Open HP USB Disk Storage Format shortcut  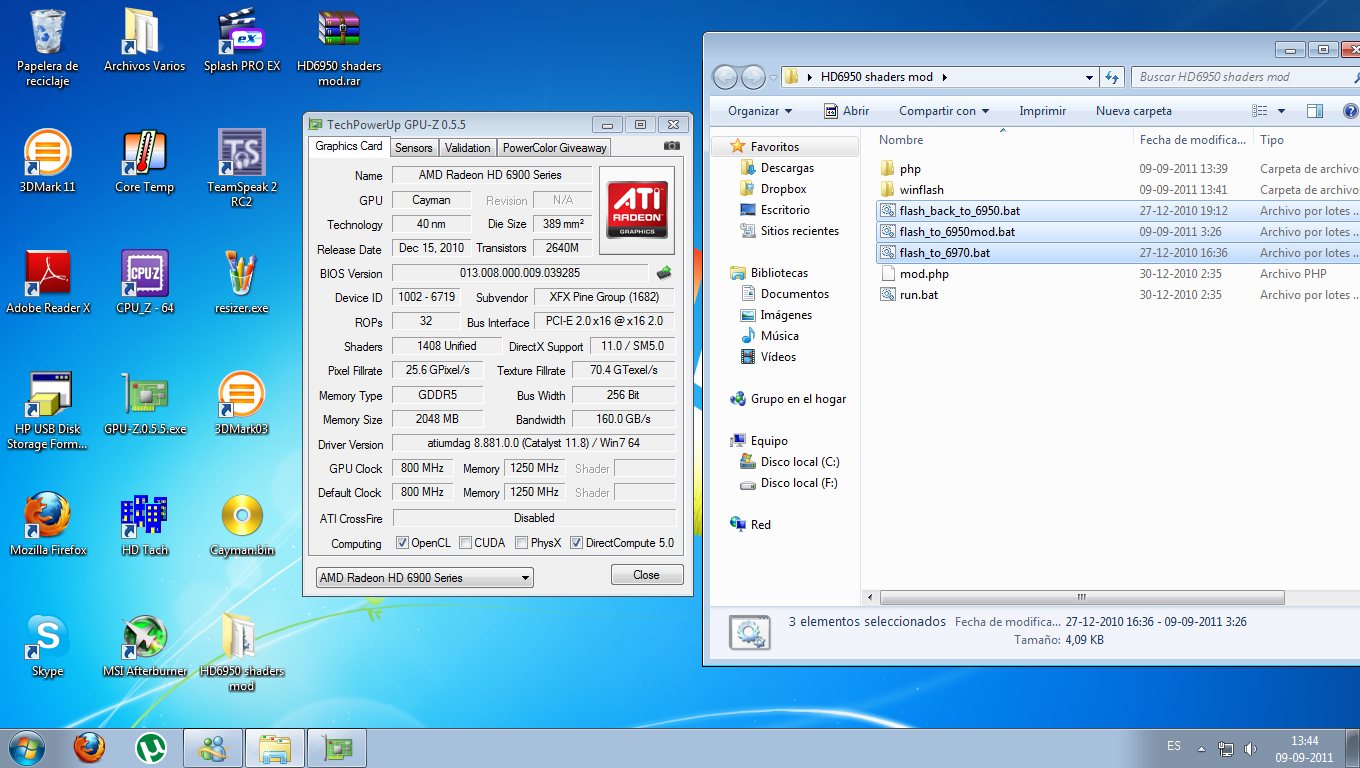[48, 410]
